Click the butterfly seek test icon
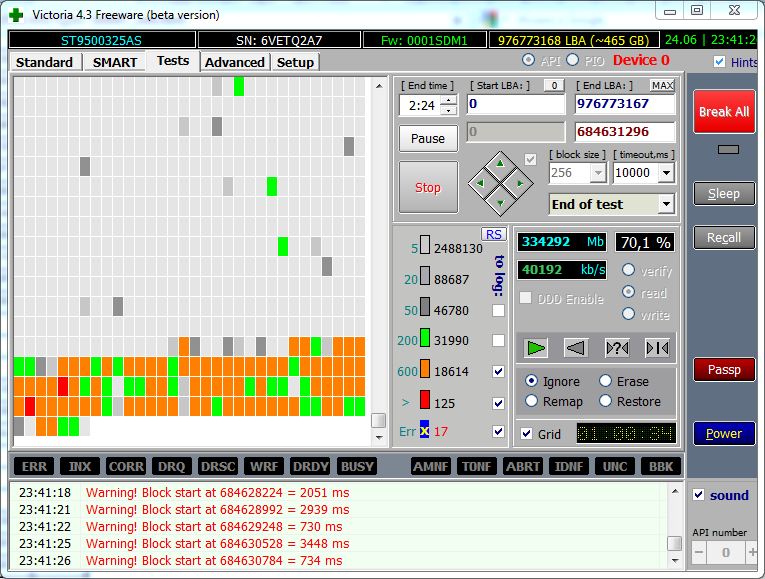Viewport: 765px width, 579px height. [x=656, y=347]
